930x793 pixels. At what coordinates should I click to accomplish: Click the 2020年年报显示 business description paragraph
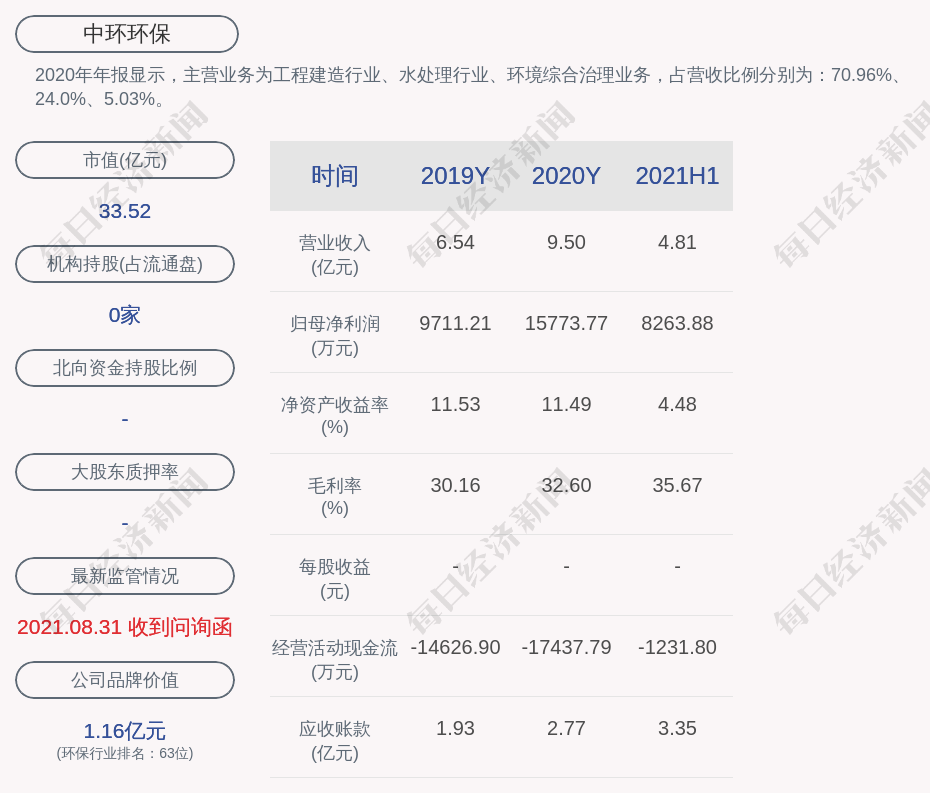click(469, 87)
